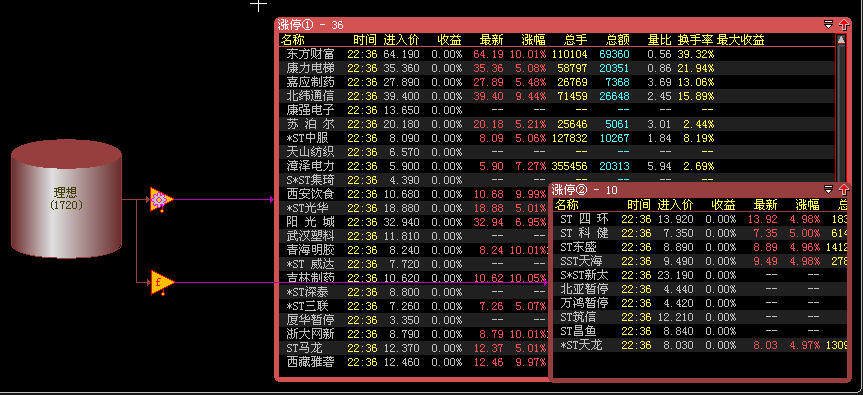Click 最大收益 column header

tap(741, 40)
